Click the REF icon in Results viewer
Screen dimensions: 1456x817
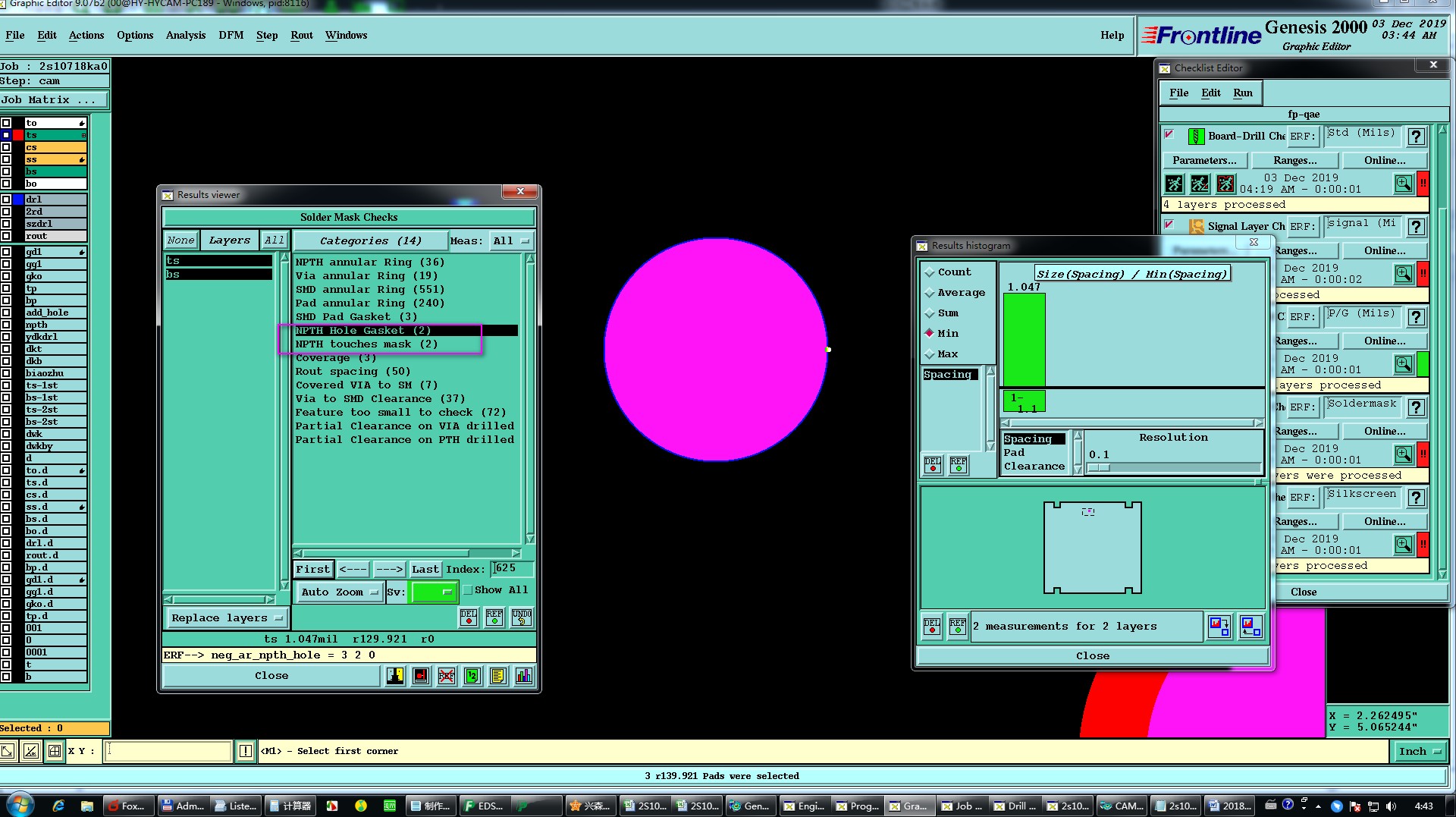click(x=494, y=617)
